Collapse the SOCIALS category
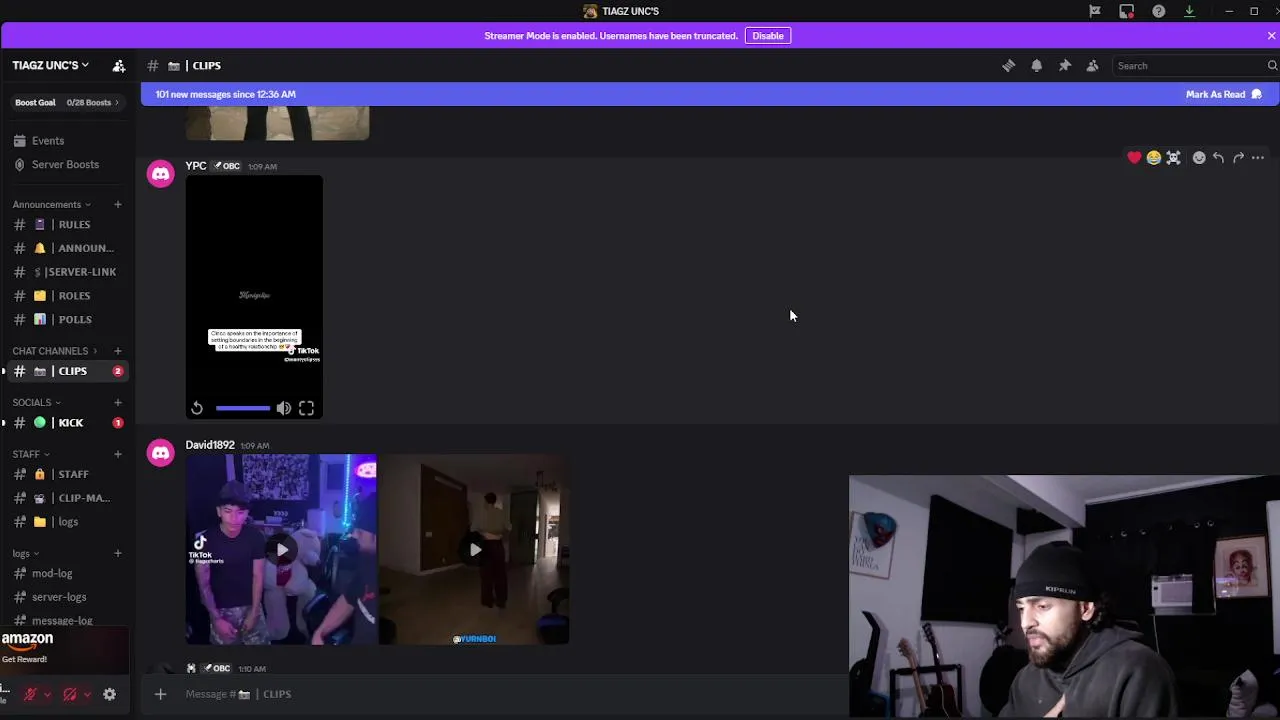The image size is (1280, 720). (x=36, y=403)
